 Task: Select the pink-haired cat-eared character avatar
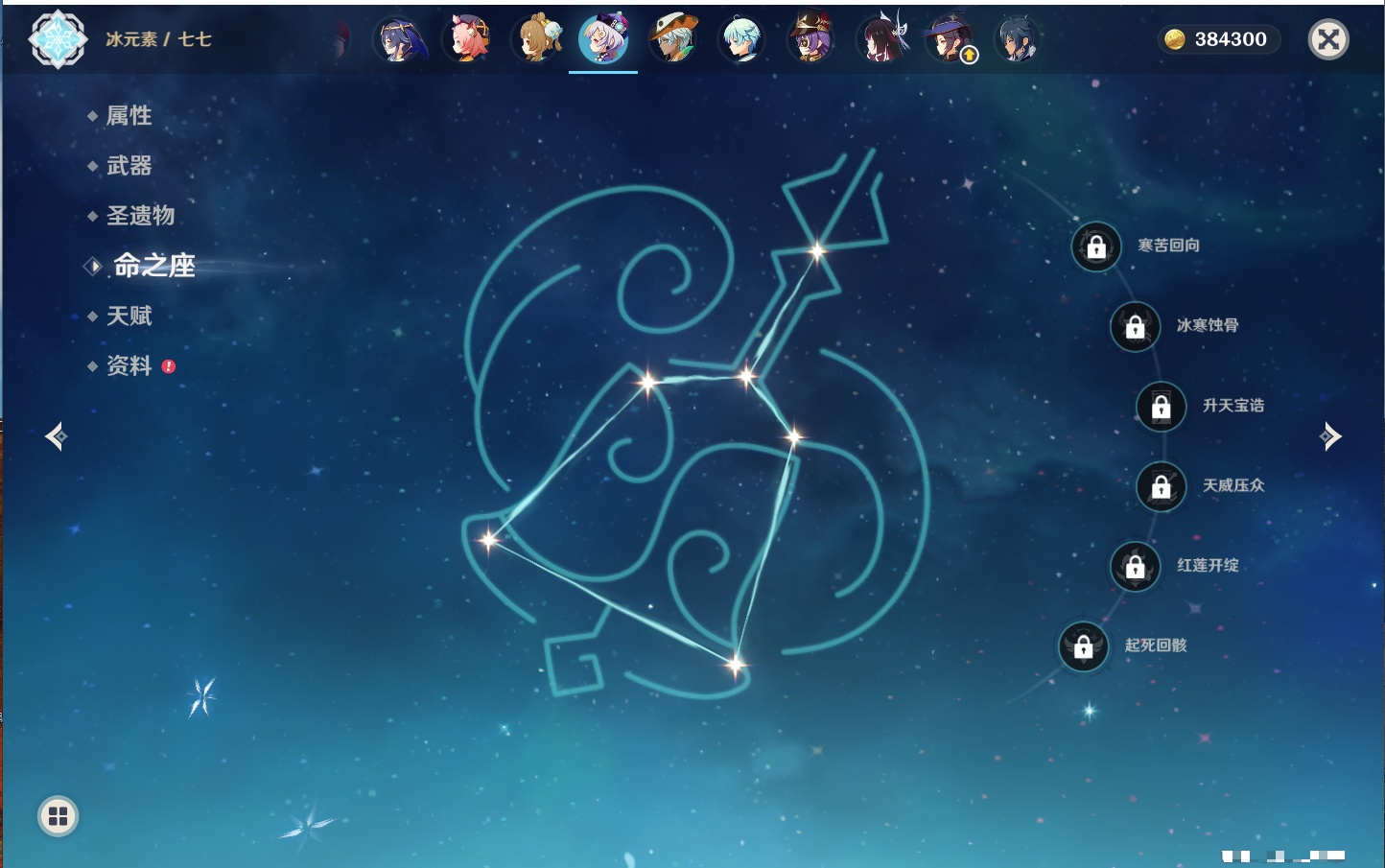(x=468, y=39)
